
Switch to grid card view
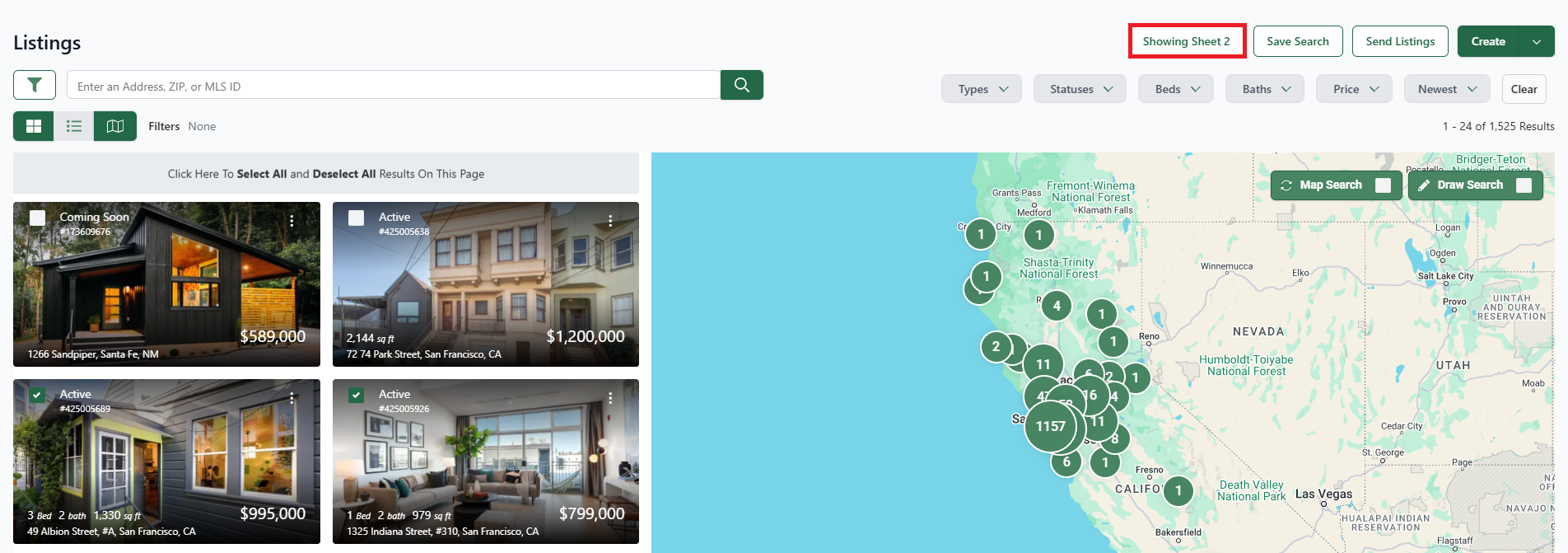34,126
